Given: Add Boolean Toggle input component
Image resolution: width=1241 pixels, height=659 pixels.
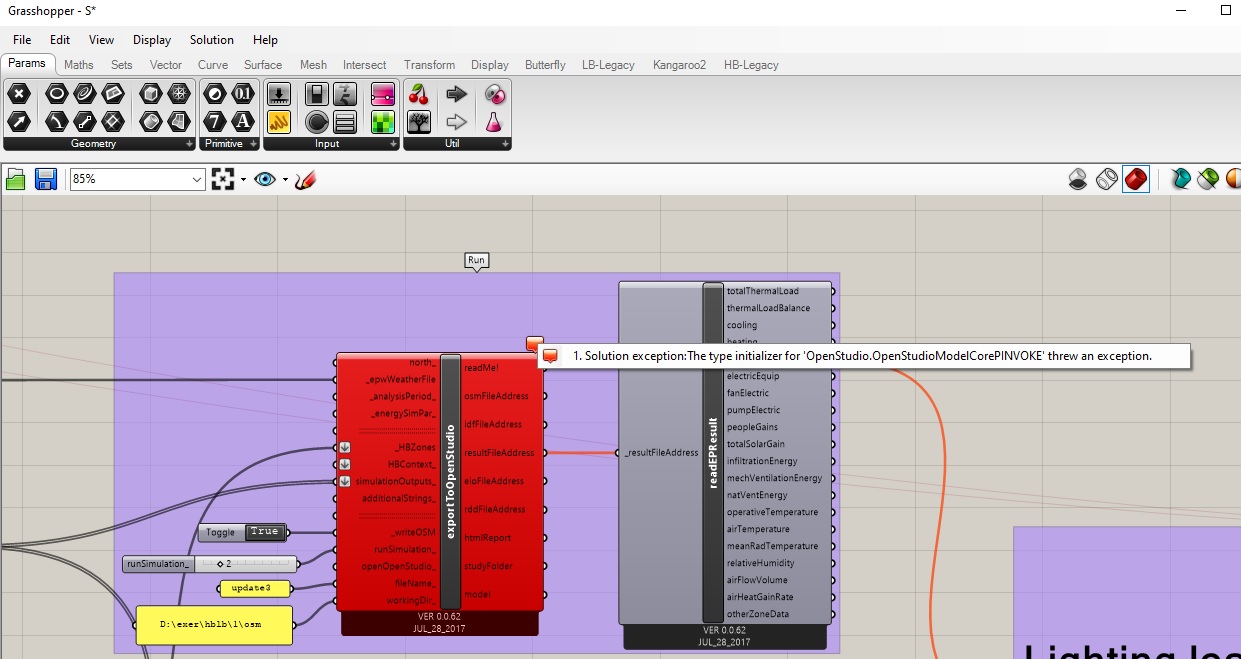Looking at the screenshot, I should (x=317, y=95).
